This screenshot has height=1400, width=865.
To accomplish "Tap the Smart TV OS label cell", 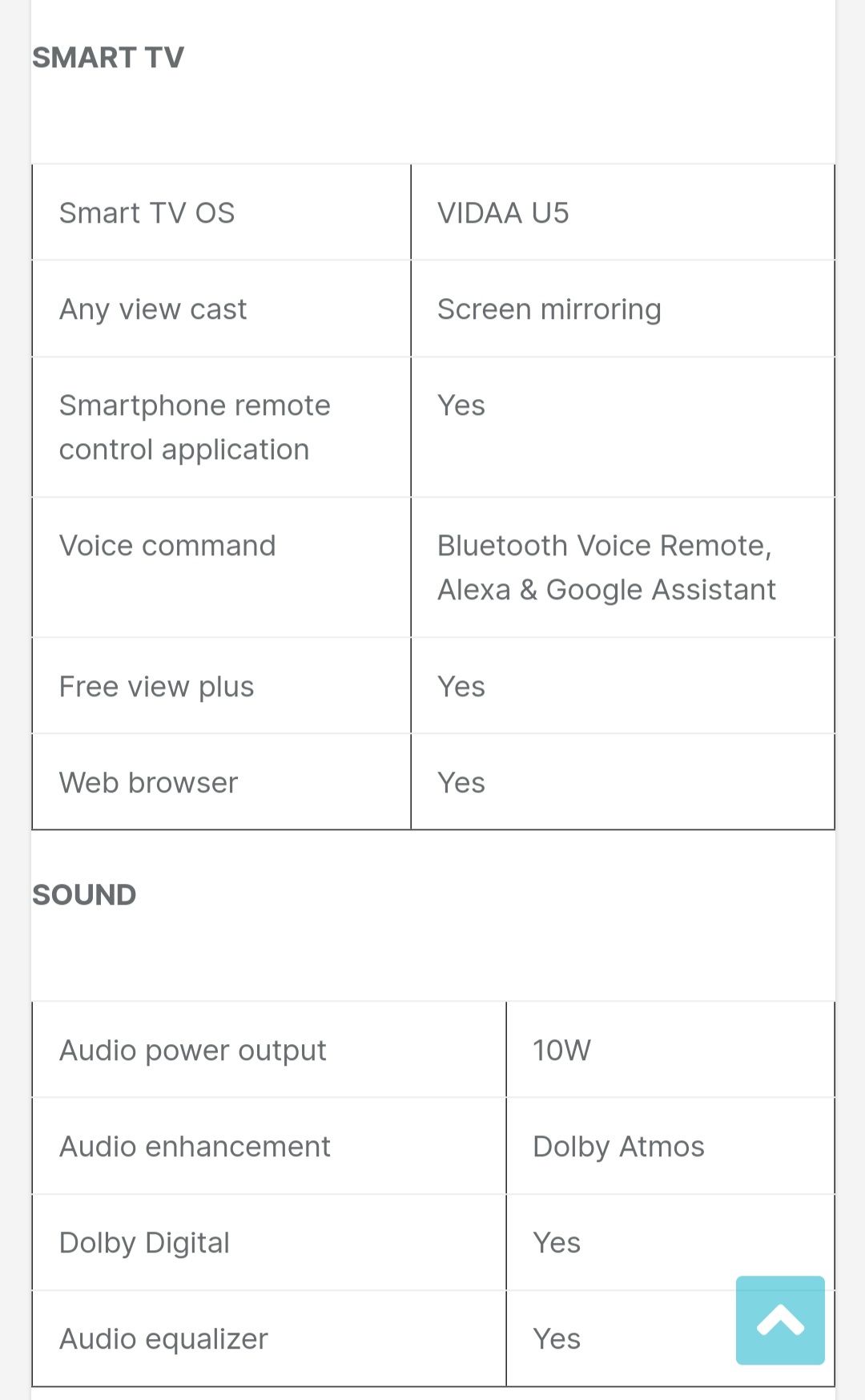I will (147, 213).
